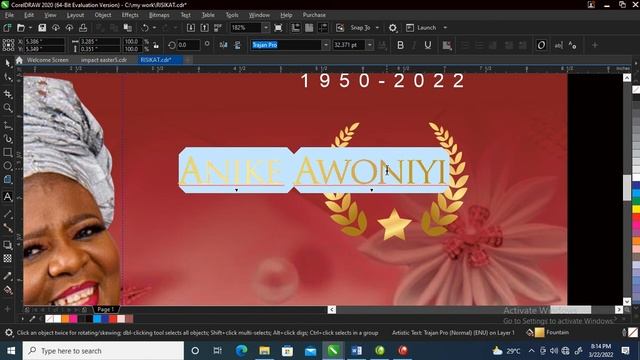Image resolution: width=640 pixels, height=360 pixels.
Task: Open File Explorer from taskbar
Action: point(264,351)
